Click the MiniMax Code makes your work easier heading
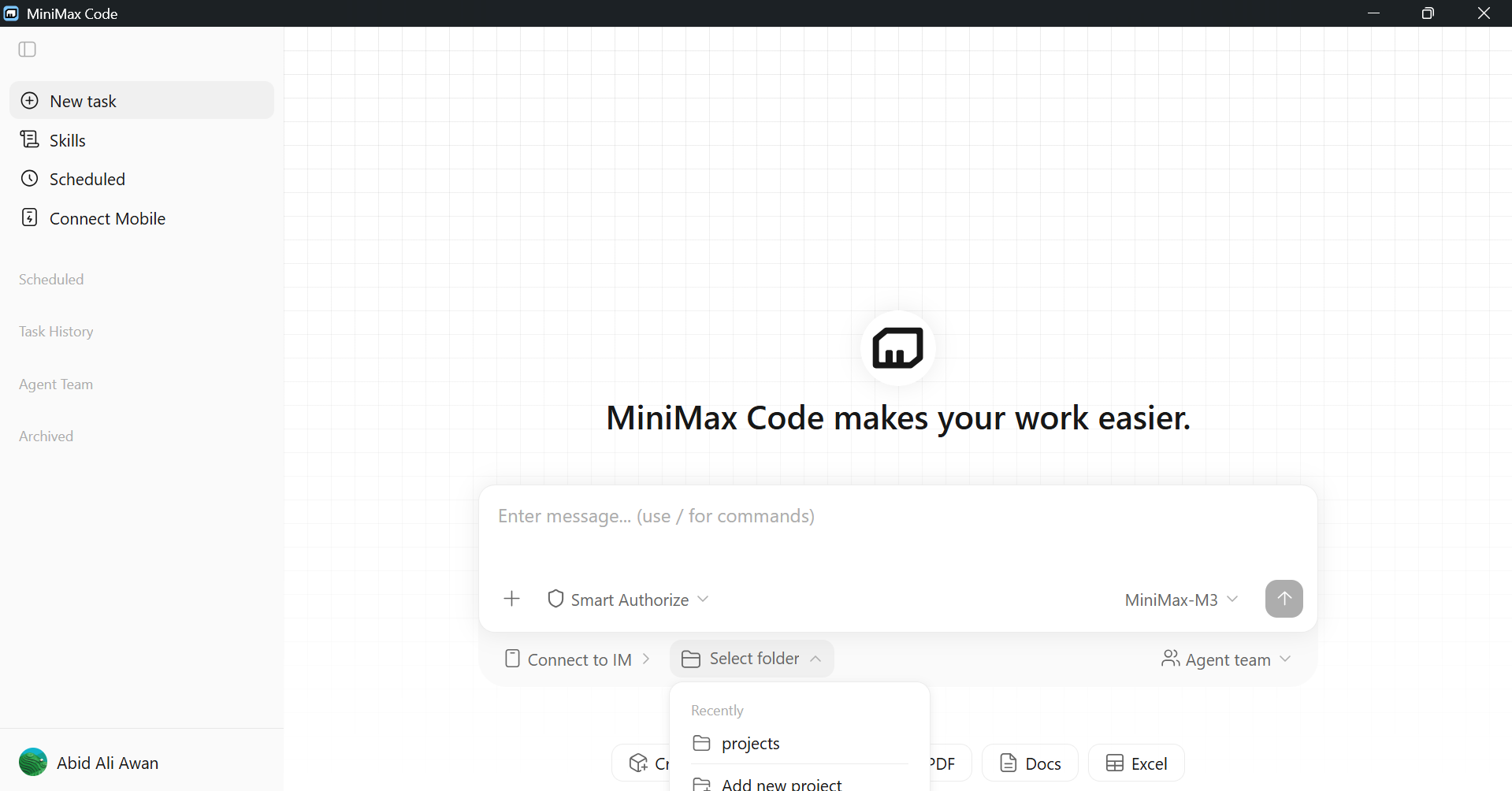 coord(898,418)
